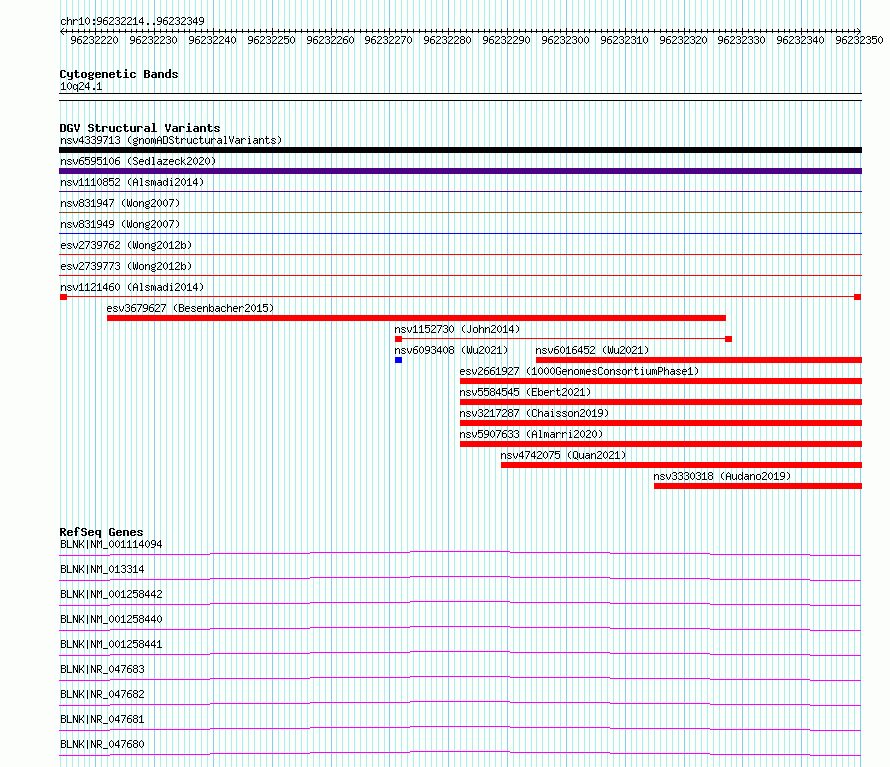890x767 pixels.
Task: Open BLNK|NR_047682 transcript label
Action: point(102,694)
